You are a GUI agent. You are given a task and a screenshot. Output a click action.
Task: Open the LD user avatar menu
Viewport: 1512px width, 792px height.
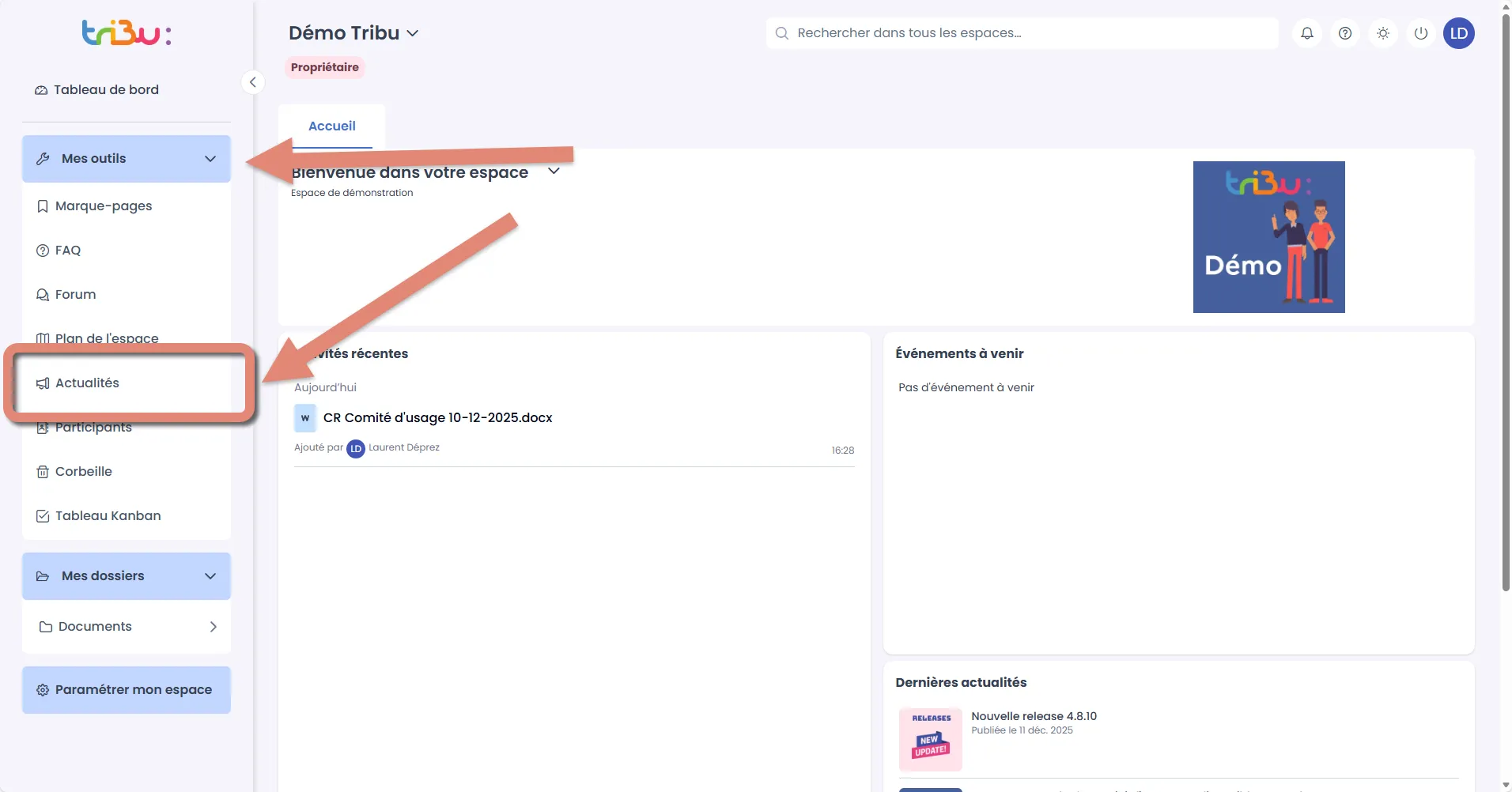[1459, 33]
